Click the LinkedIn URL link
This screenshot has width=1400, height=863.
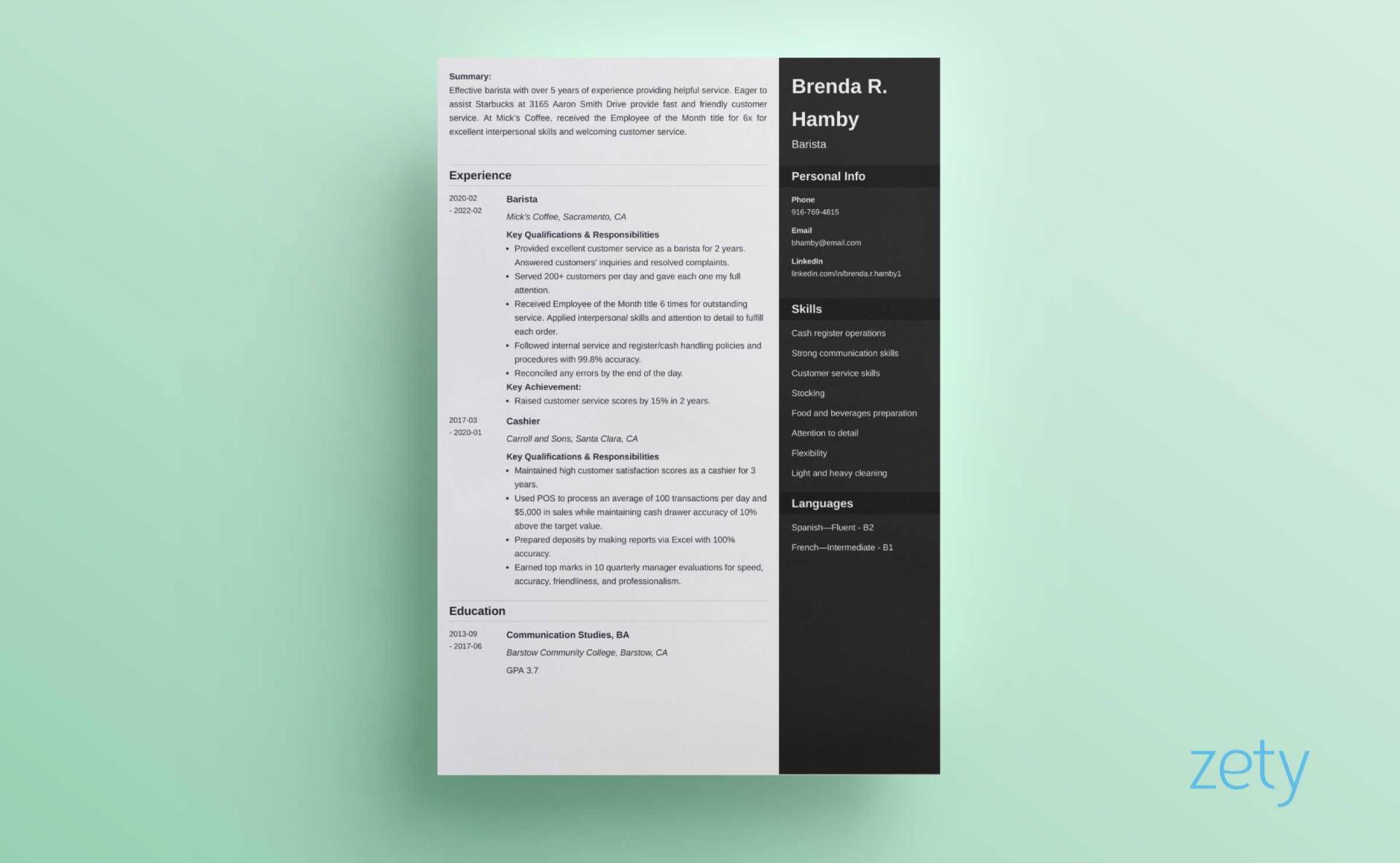[847, 273]
